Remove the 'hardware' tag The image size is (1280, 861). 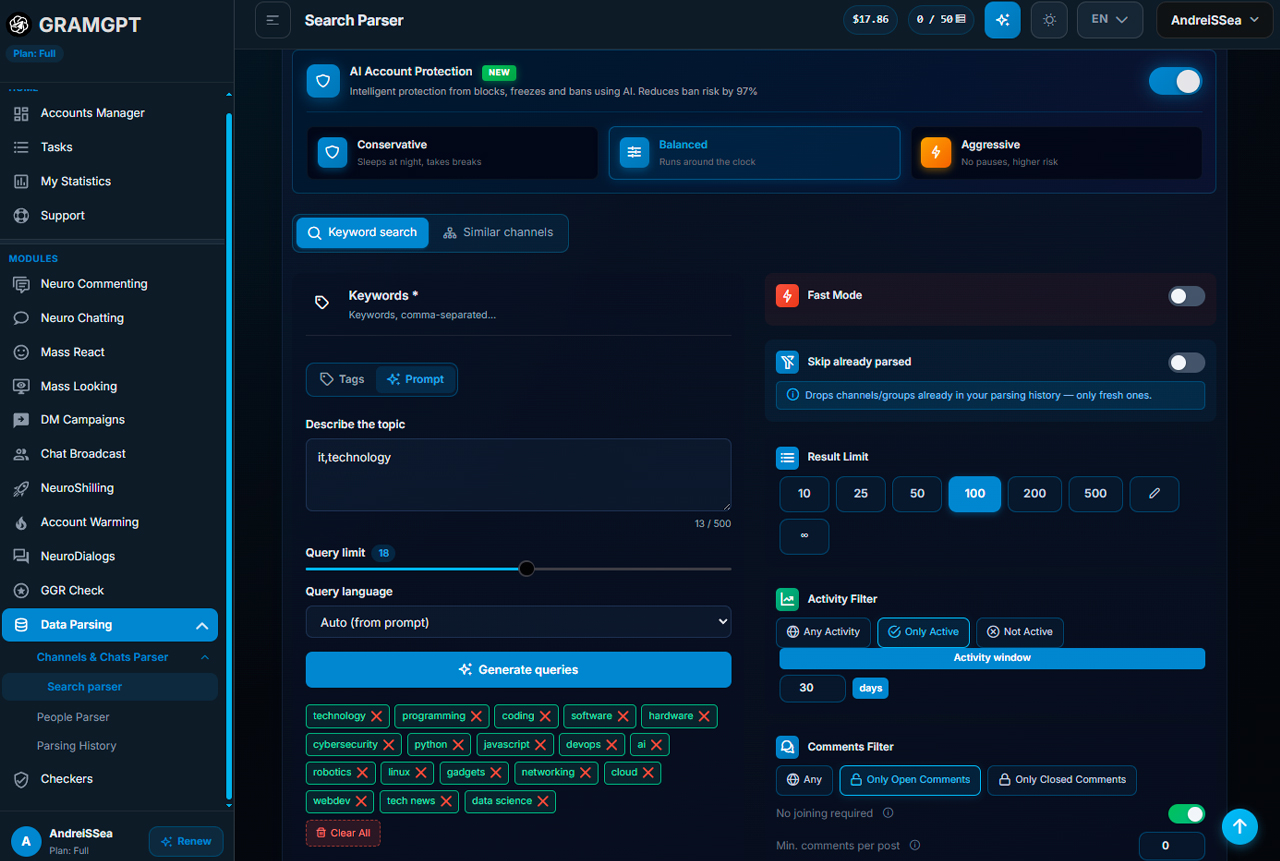click(x=704, y=716)
